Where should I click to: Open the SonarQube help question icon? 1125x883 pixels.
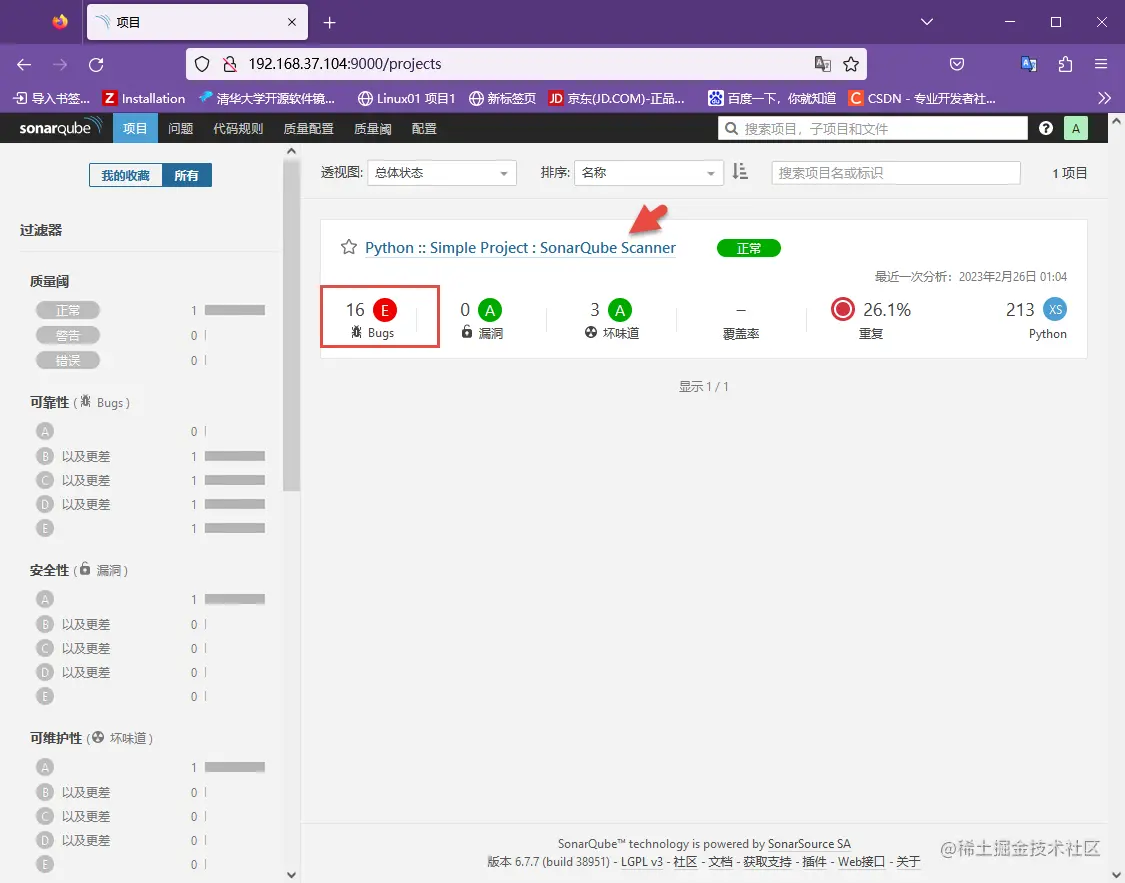coord(1045,128)
